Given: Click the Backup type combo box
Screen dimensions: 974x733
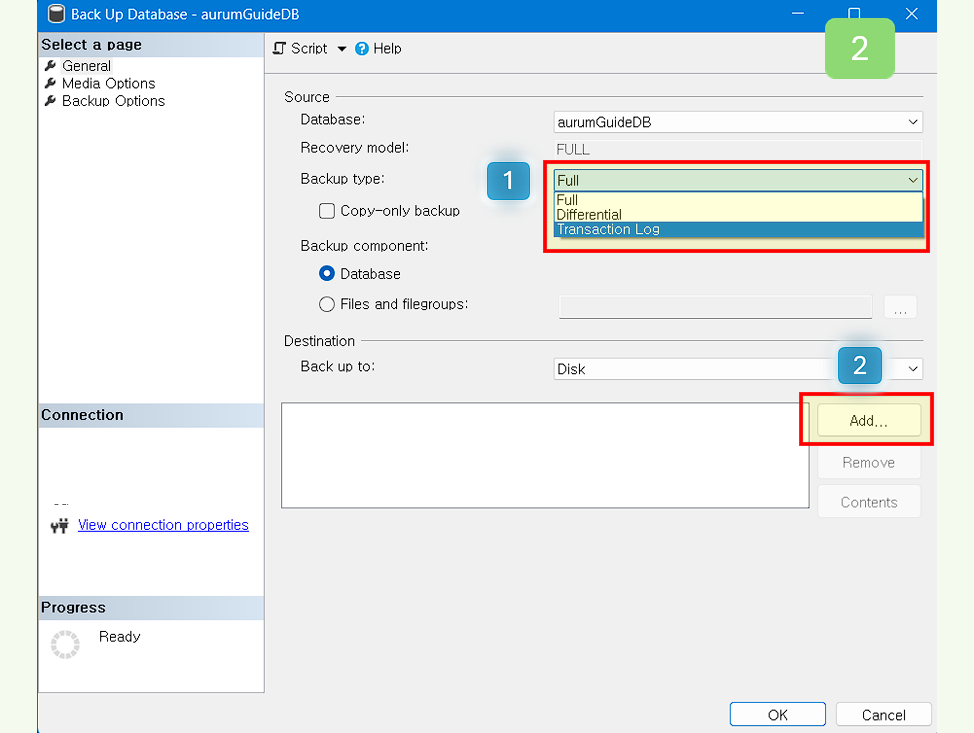Looking at the screenshot, I should [737, 180].
